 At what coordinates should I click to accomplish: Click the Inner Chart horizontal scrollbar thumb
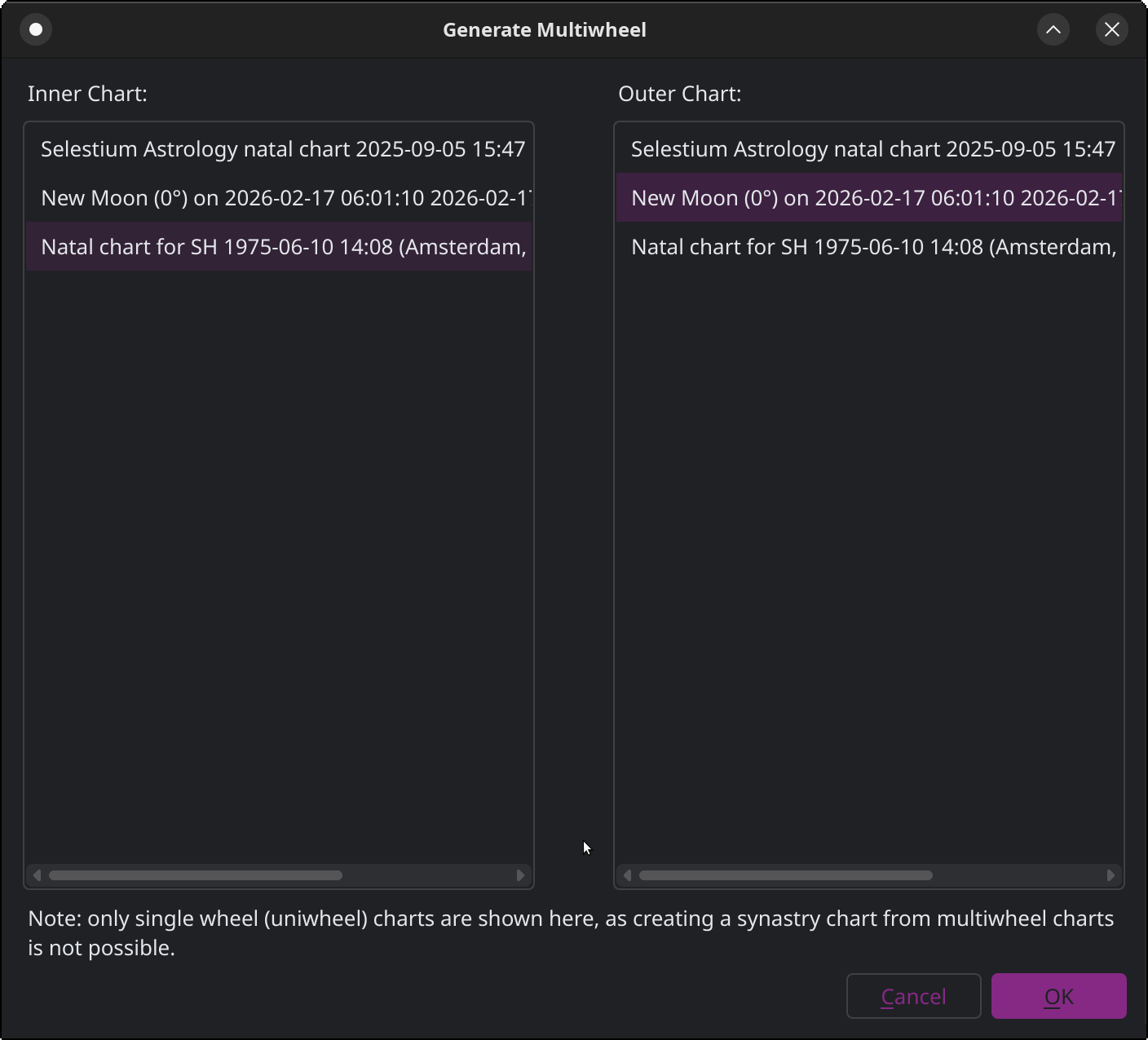pyautogui.click(x=196, y=875)
